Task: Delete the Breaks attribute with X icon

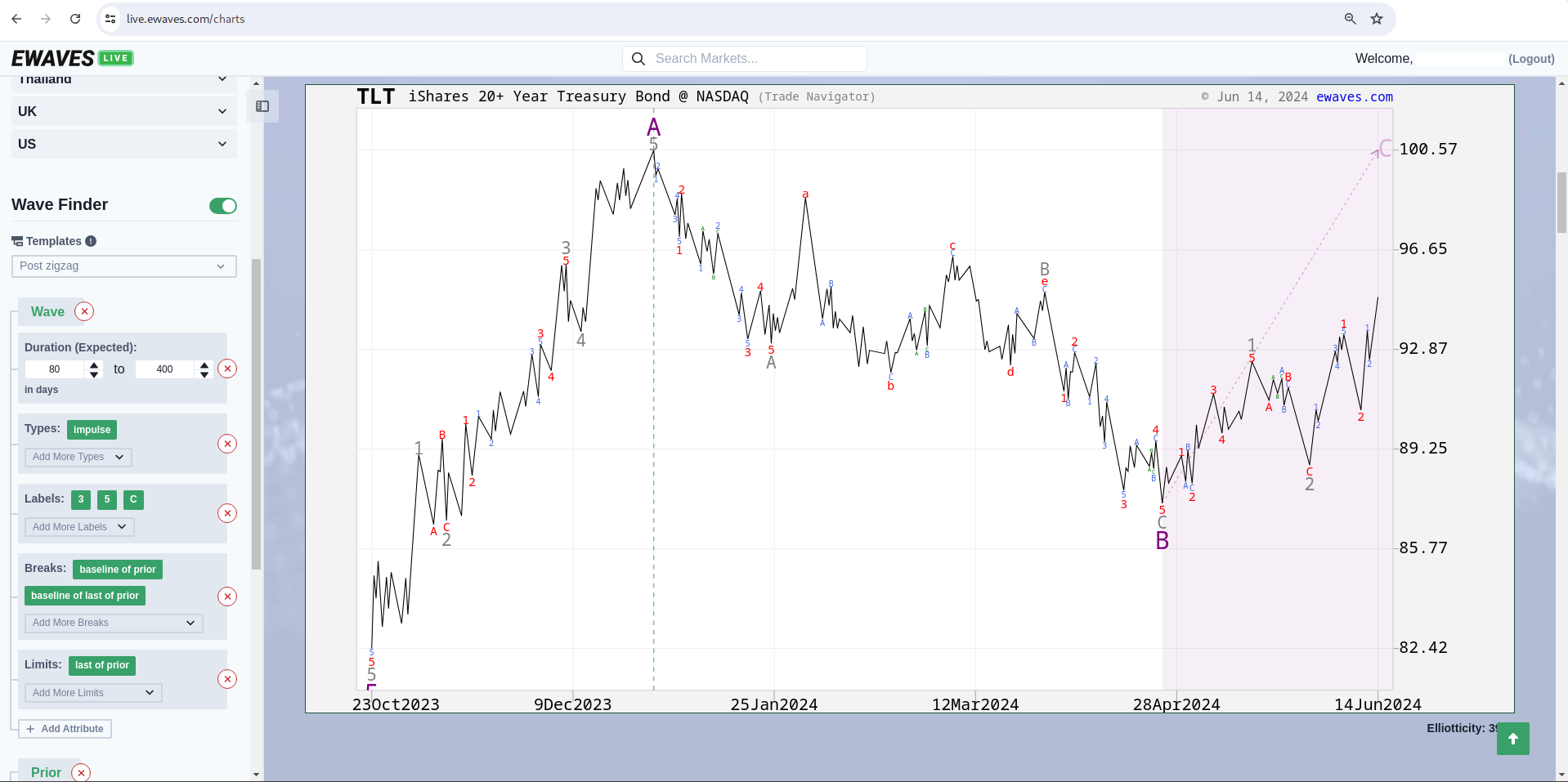Action: pos(227,597)
